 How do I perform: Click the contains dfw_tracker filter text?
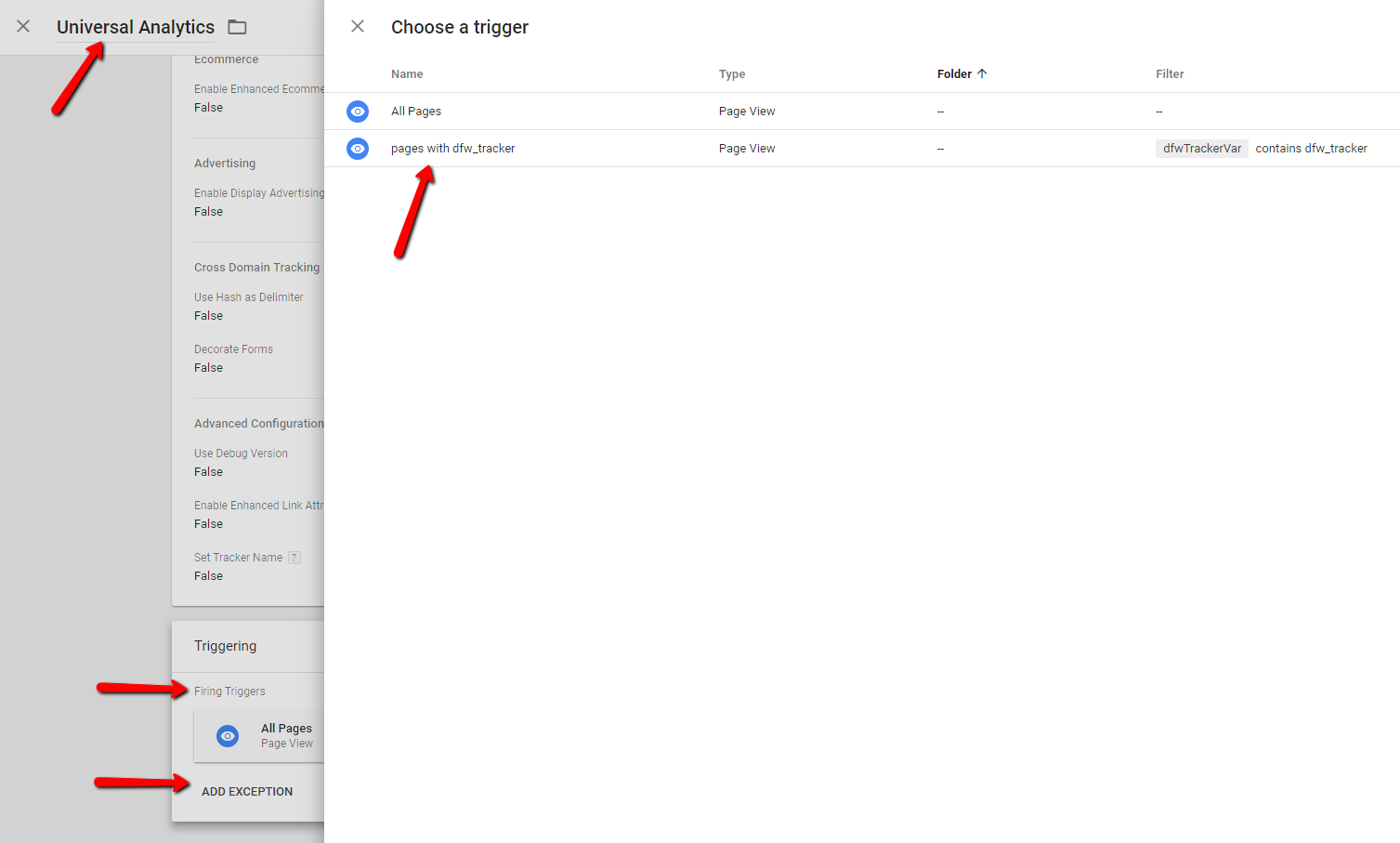pos(1311,148)
